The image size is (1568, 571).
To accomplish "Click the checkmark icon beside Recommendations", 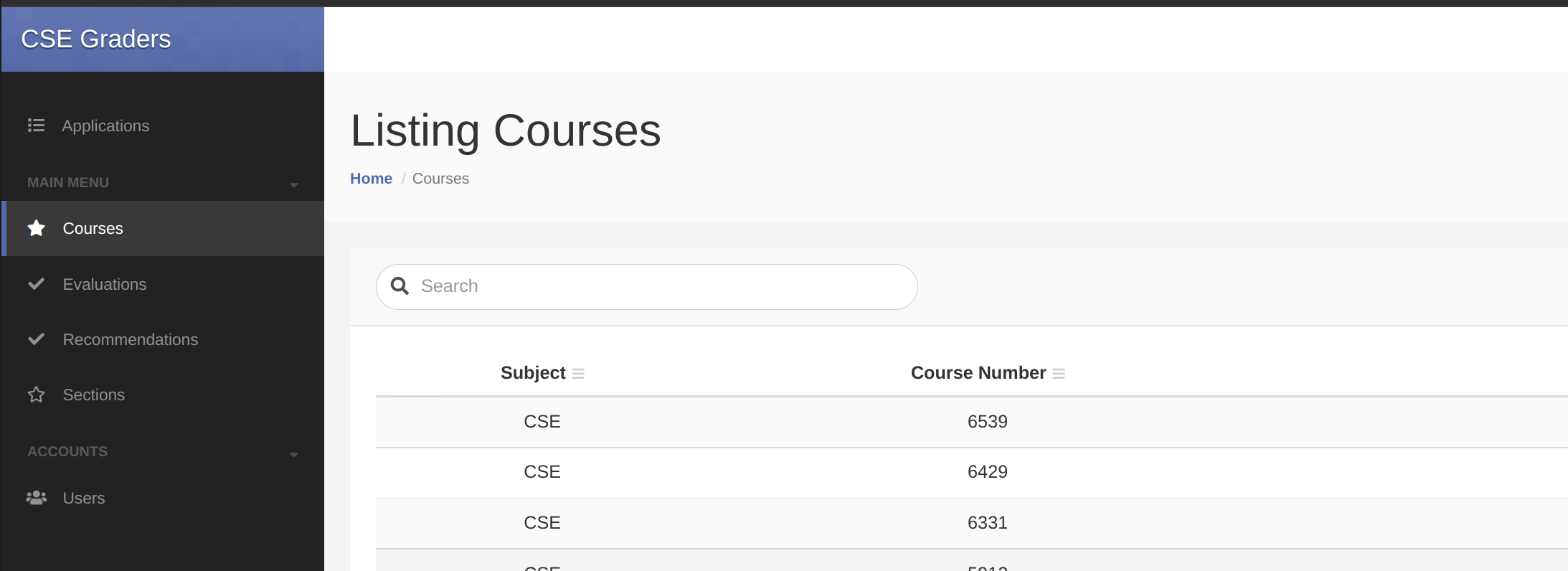I will pyautogui.click(x=36, y=339).
